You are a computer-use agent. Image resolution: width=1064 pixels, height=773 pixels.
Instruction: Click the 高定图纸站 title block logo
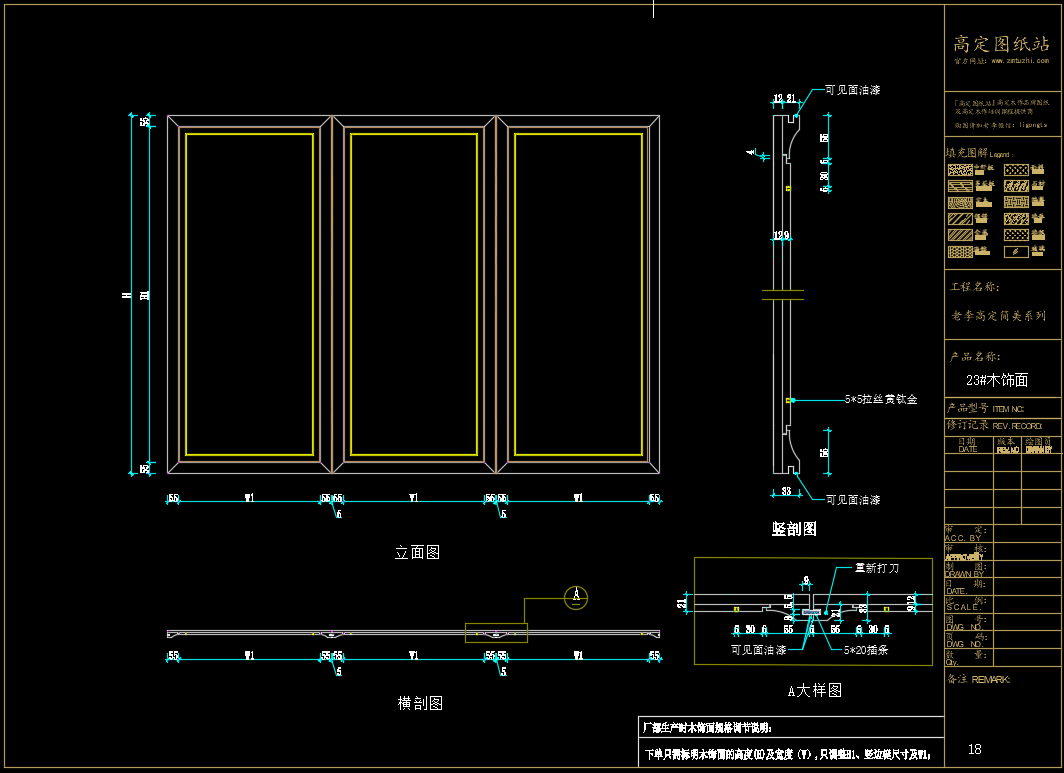1001,44
